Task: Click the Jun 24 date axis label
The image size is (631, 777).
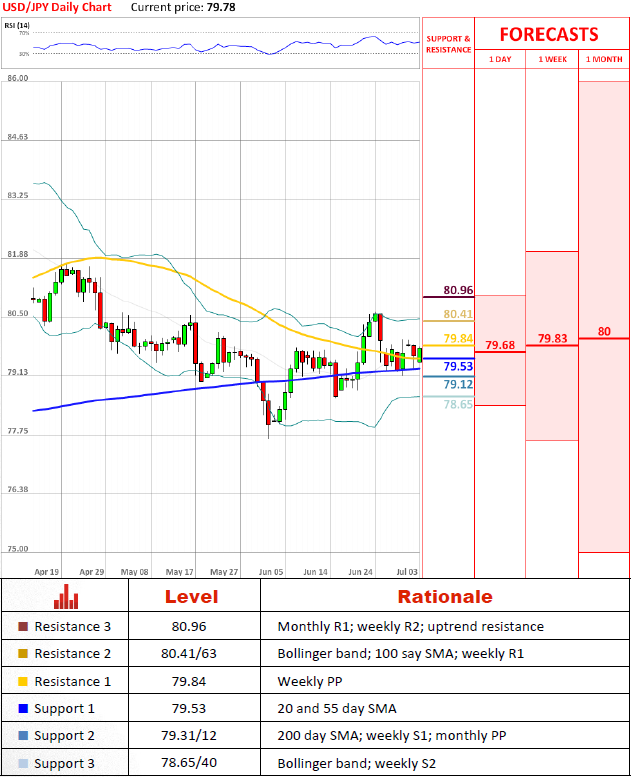Action: point(360,571)
